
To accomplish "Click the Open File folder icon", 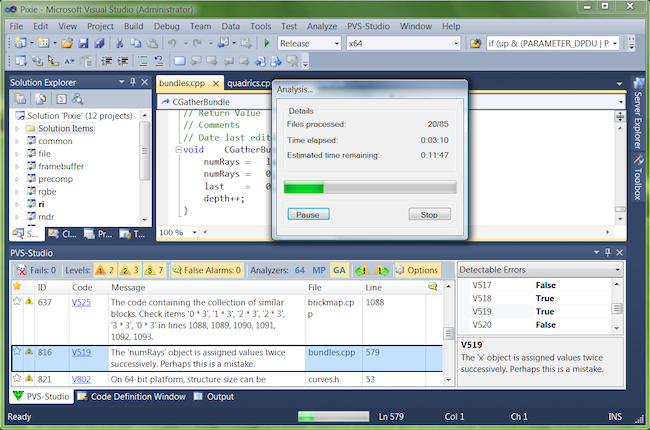I will tap(67, 43).
